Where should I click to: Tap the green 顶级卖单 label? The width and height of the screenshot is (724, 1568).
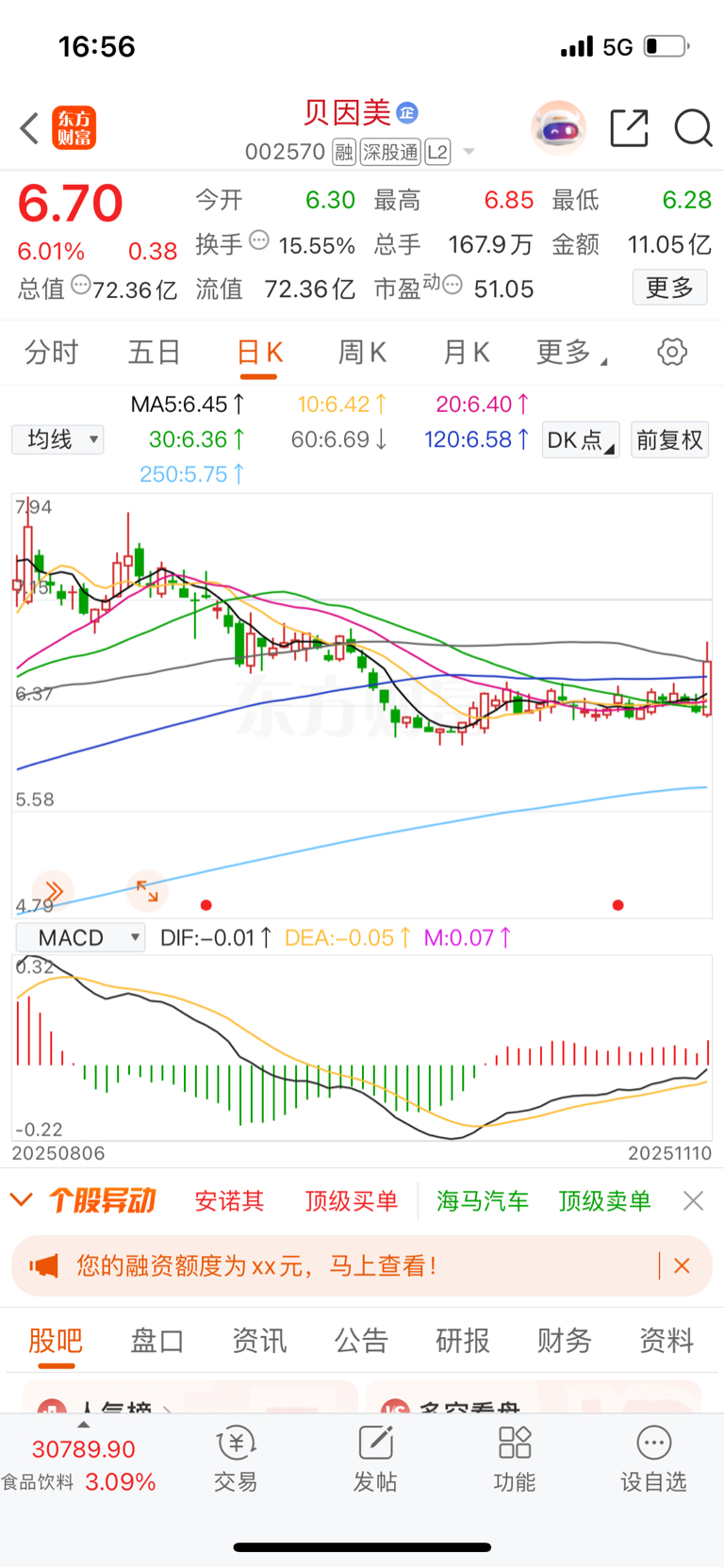pyautogui.click(x=604, y=1201)
